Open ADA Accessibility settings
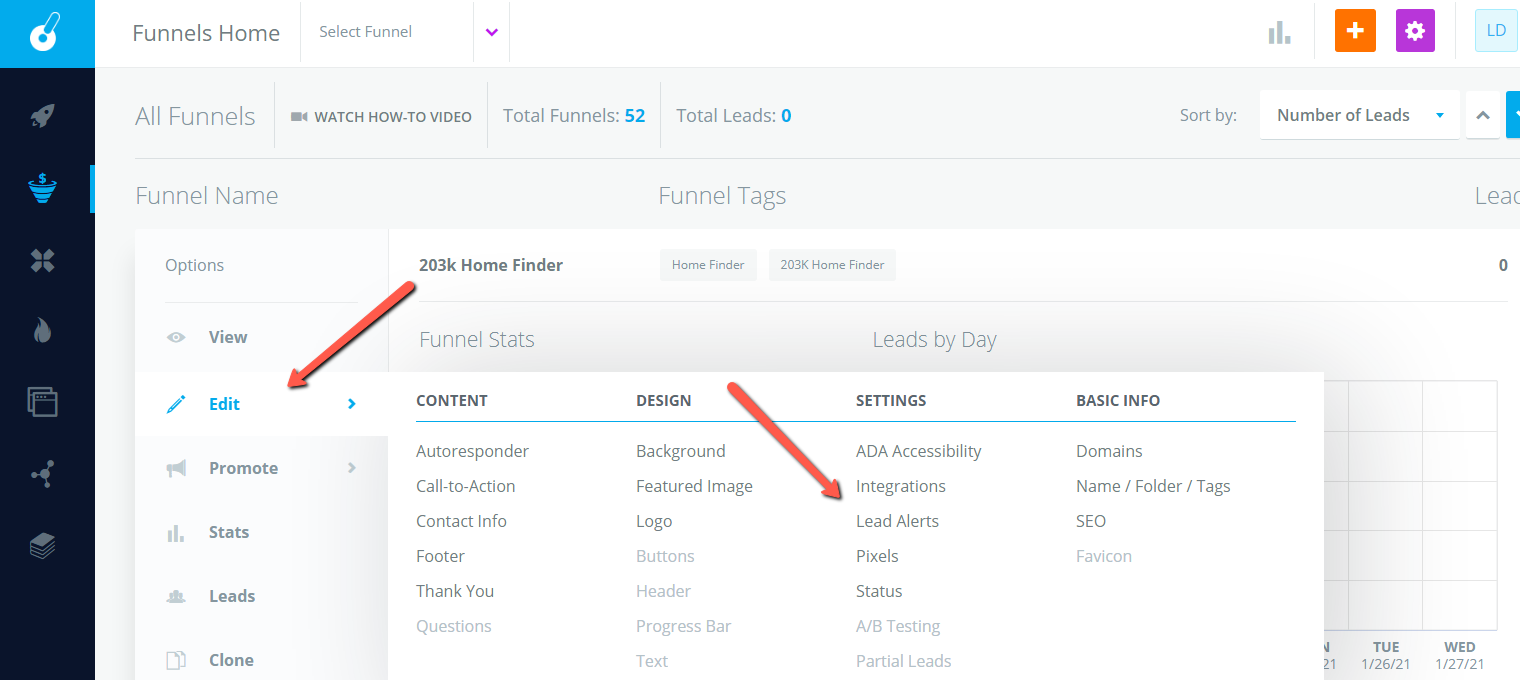 (x=918, y=451)
